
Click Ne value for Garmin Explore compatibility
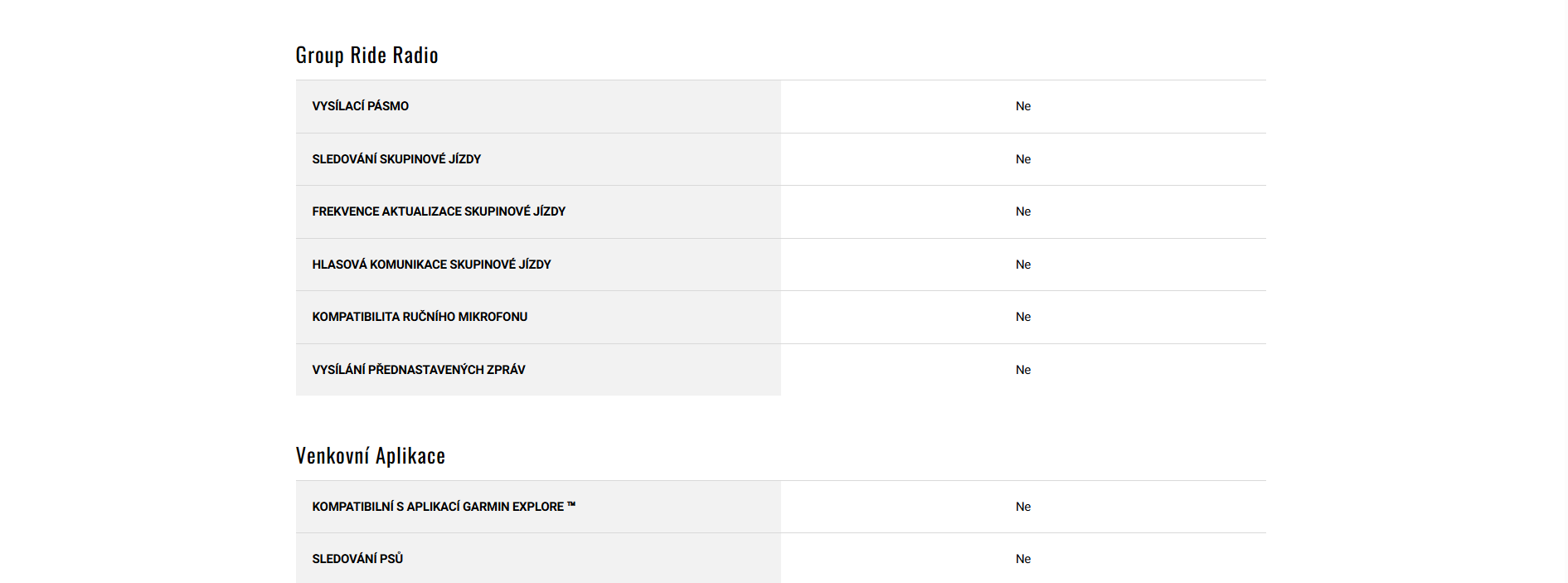click(1022, 507)
